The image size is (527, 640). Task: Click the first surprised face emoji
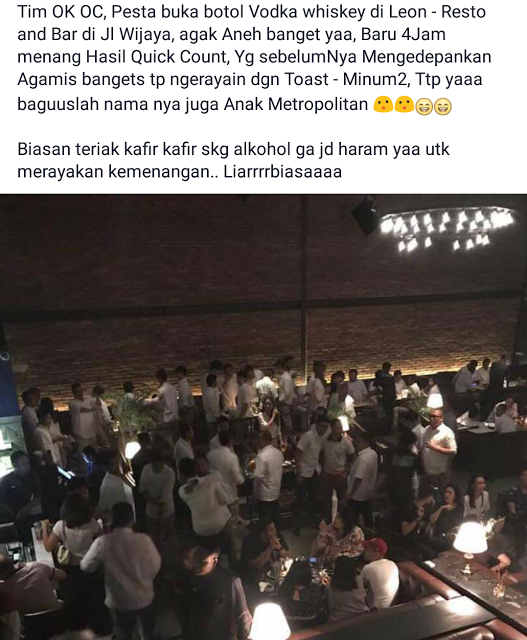click(x=383, y=104)
